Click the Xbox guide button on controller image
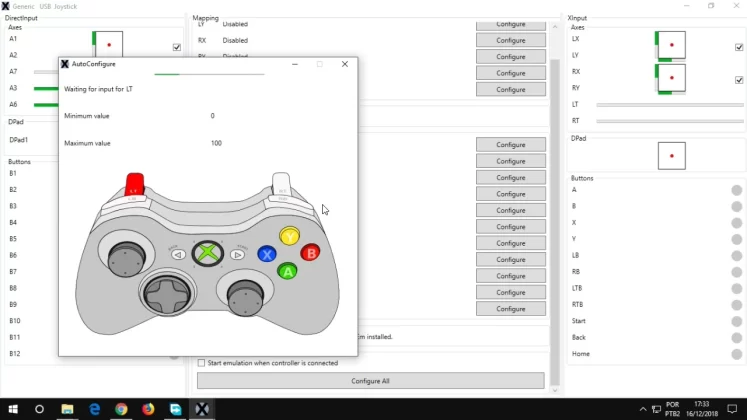The image size is (747, 420). 208,253
